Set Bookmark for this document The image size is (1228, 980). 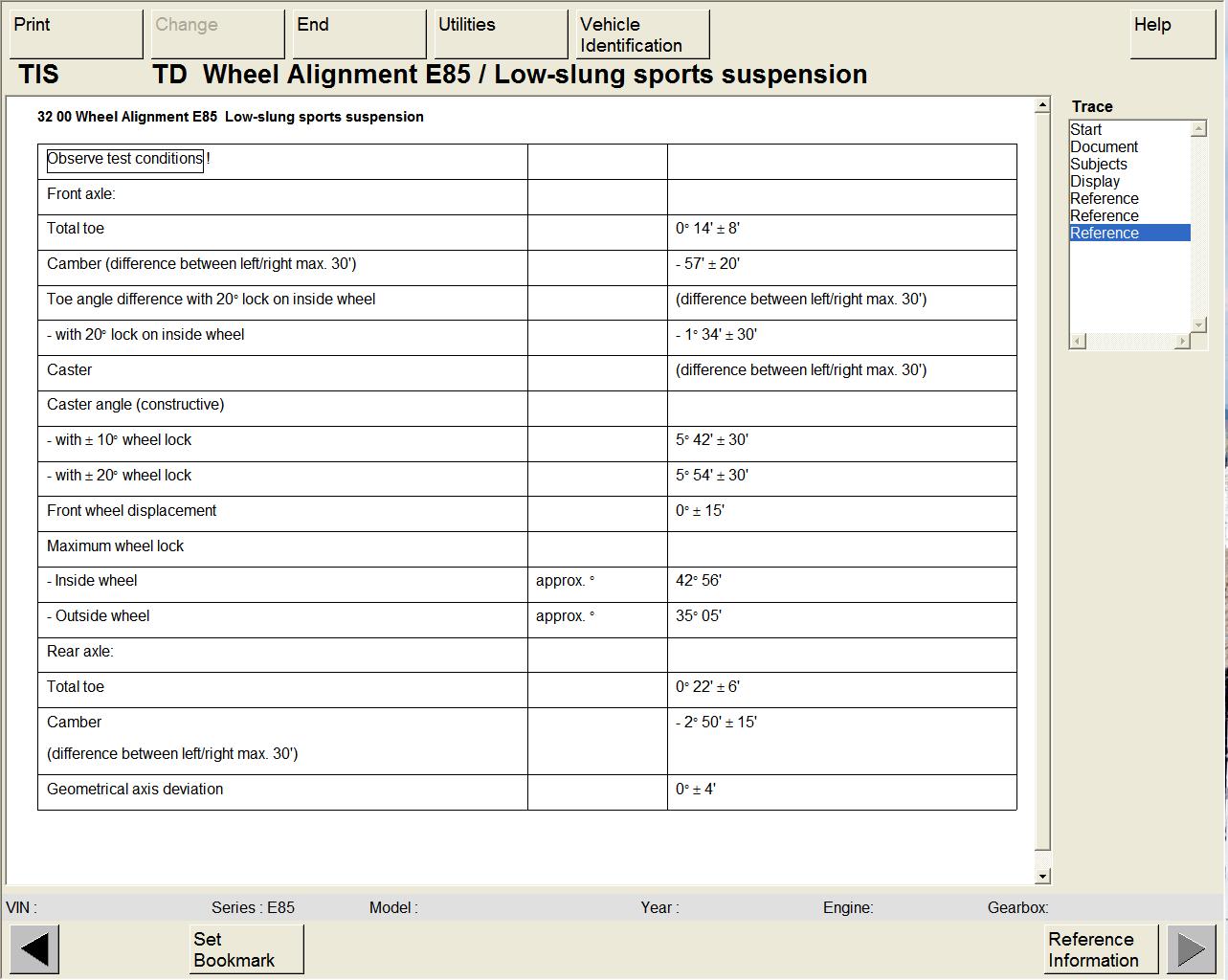[x=247, y=949]
